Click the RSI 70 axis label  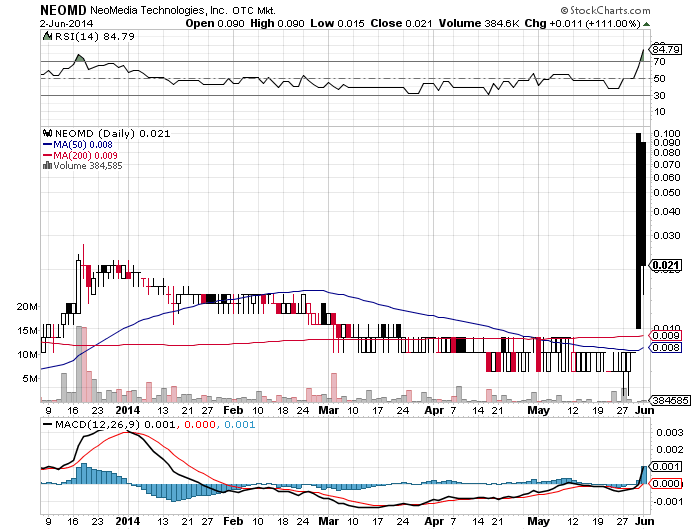tap(659, 62)
